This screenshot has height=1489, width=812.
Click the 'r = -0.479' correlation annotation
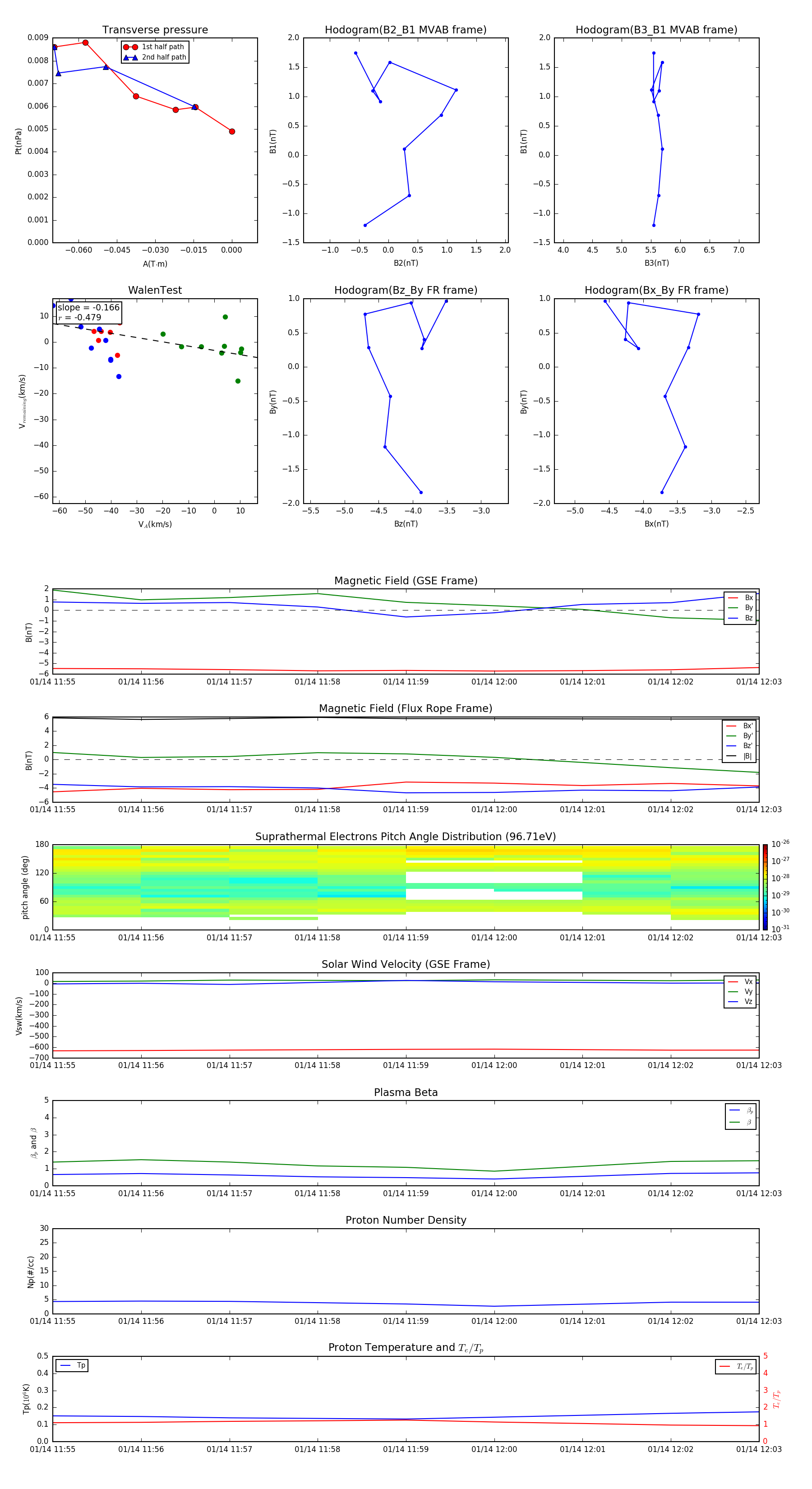coord(80,317)
